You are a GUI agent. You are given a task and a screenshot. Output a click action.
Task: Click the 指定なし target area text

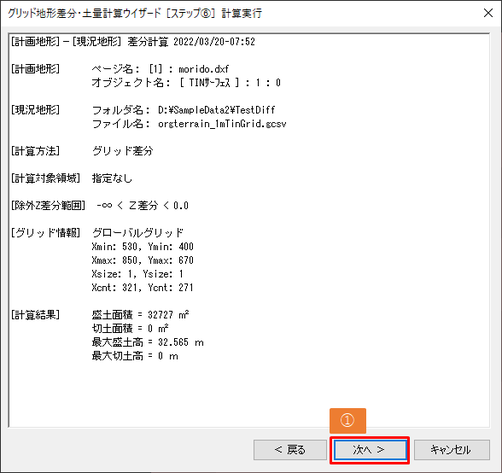[x=112, y=178]
